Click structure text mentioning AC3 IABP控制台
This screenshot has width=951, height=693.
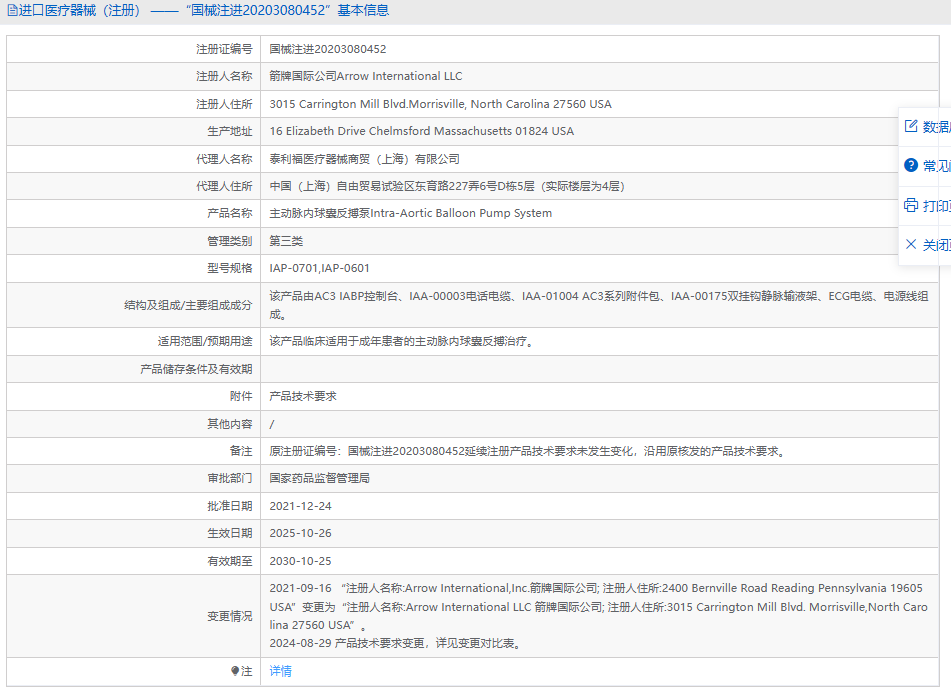[599, 305]
